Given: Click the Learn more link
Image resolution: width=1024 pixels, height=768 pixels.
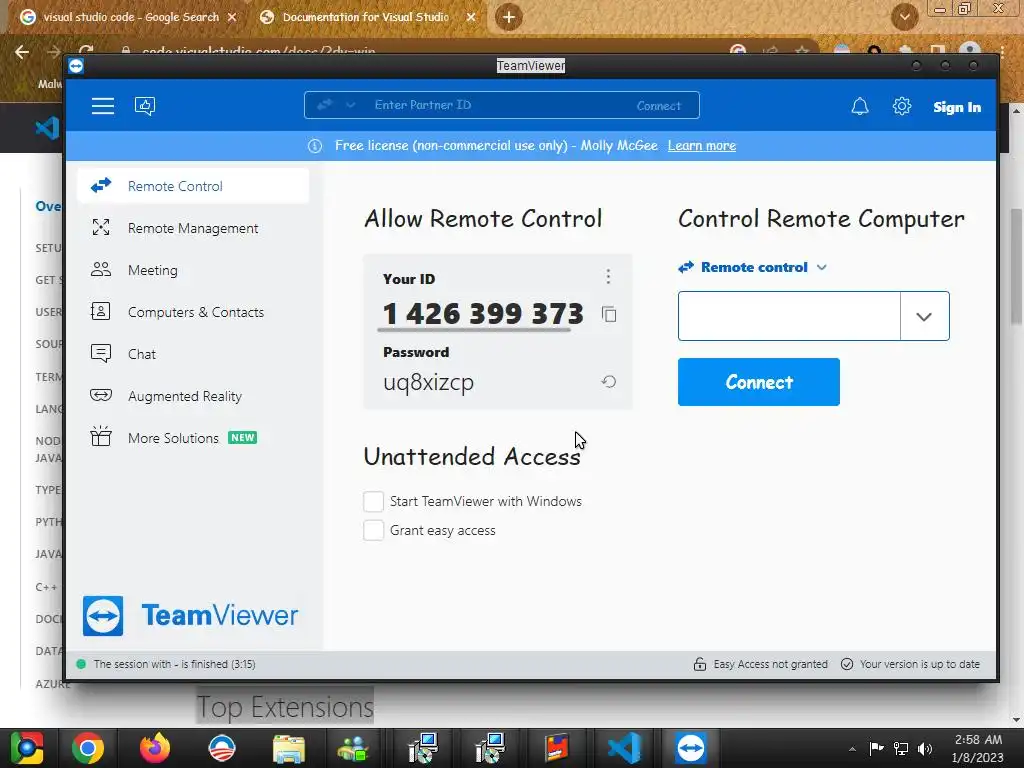Looking at the screenshot, I should (x=701, y=146).
